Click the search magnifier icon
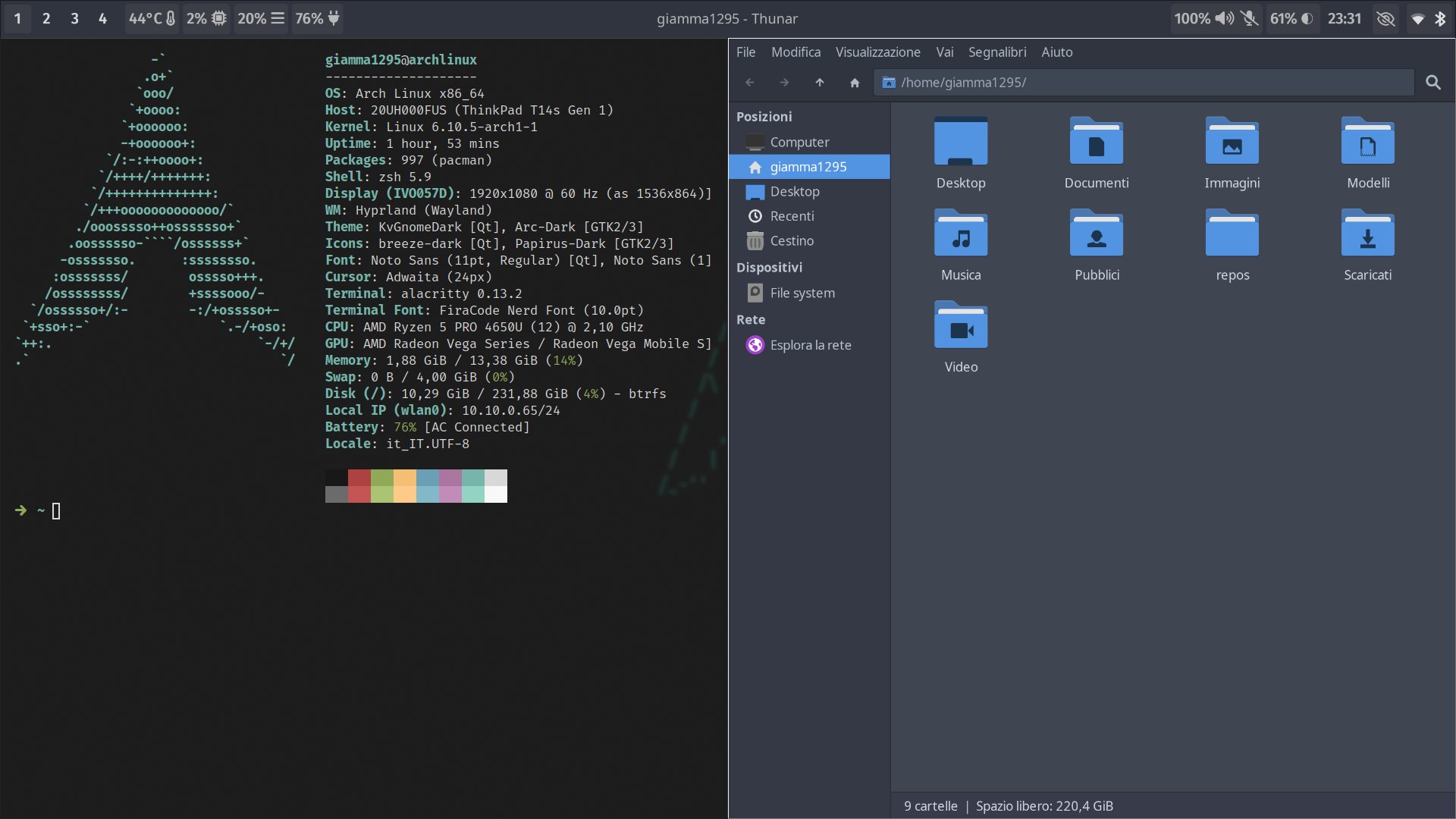The width and height of the screenshot is (1456, 819). (1433, 83)
